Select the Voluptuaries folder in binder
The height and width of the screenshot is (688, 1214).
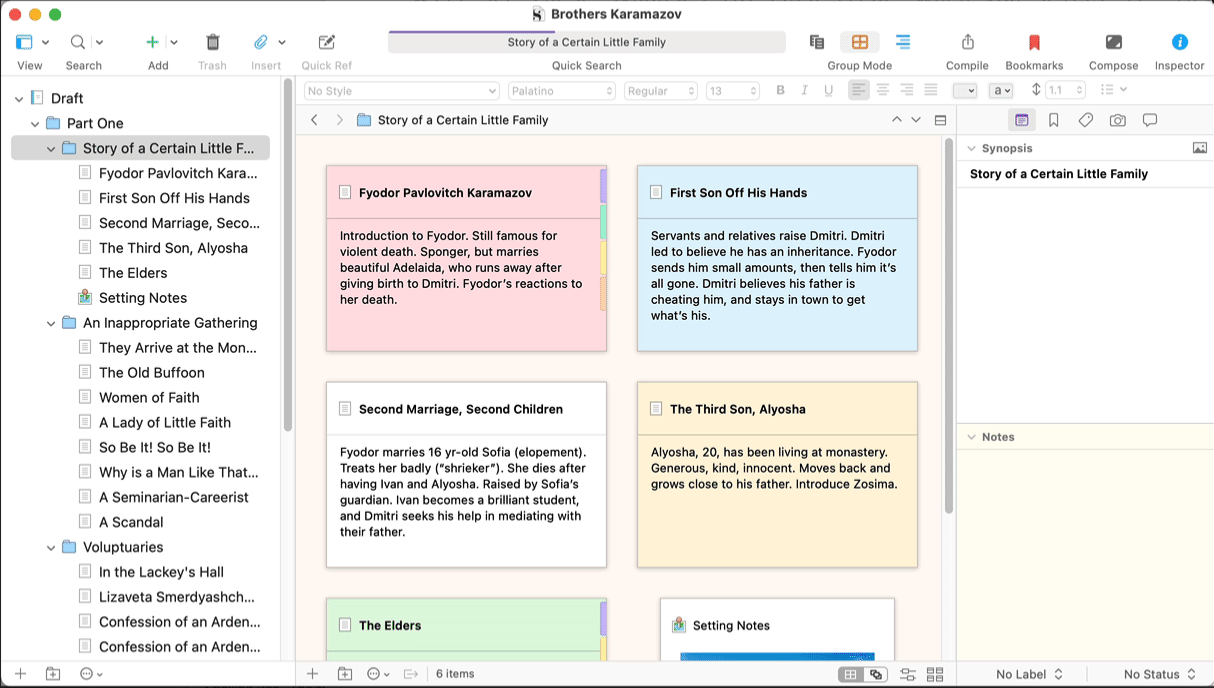point(122,547)
